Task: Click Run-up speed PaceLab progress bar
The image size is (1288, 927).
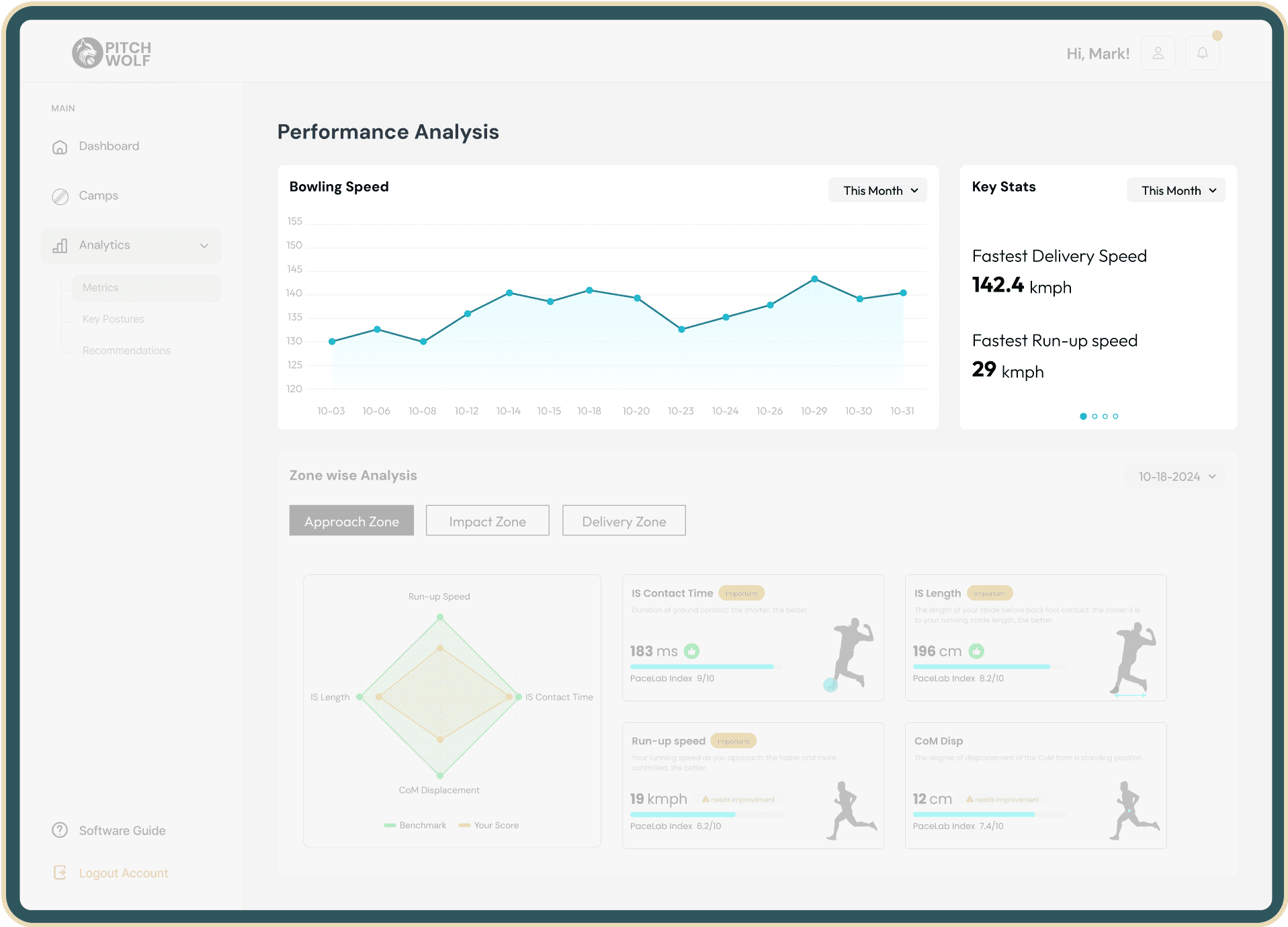Action: (x=707, y=814)
